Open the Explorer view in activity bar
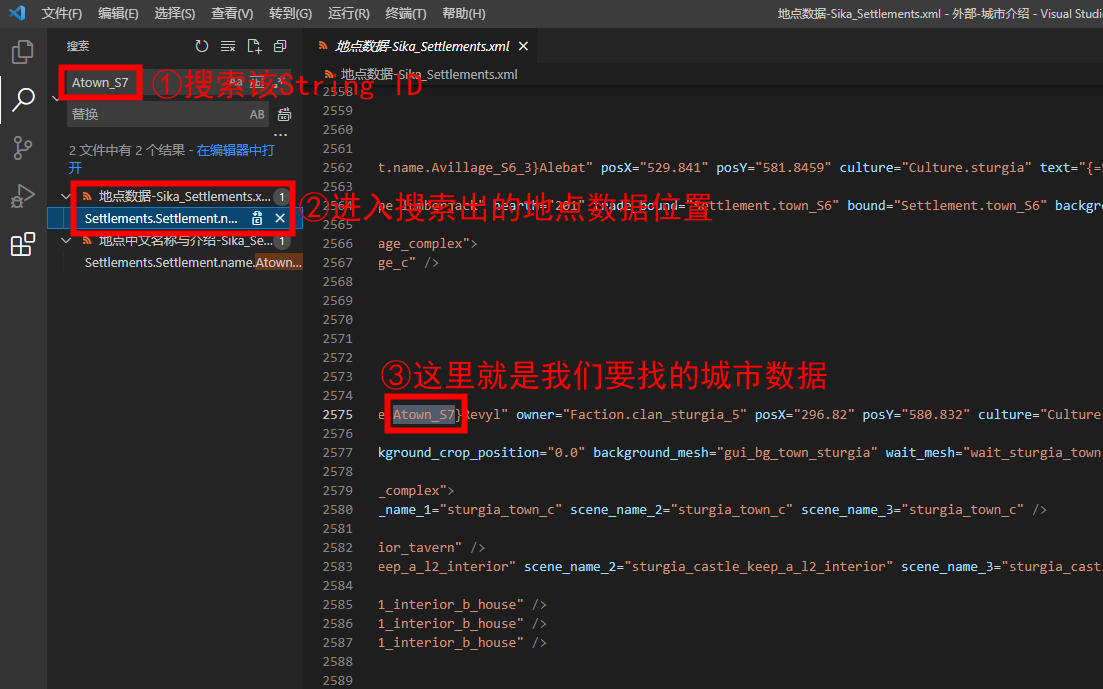The width and height of the screenshot is (1103, 689). 22,51
